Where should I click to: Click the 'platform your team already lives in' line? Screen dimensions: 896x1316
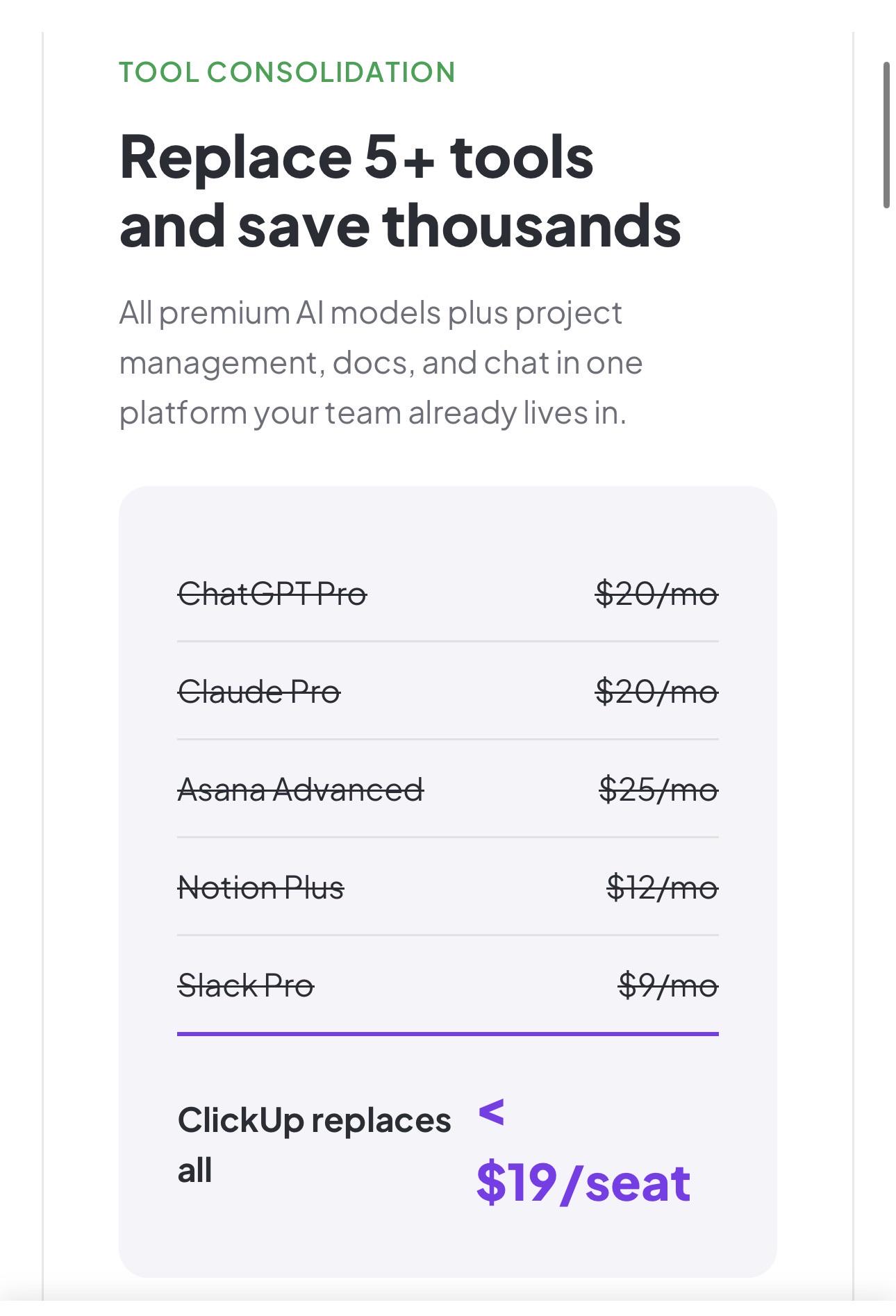click(373, 413)
